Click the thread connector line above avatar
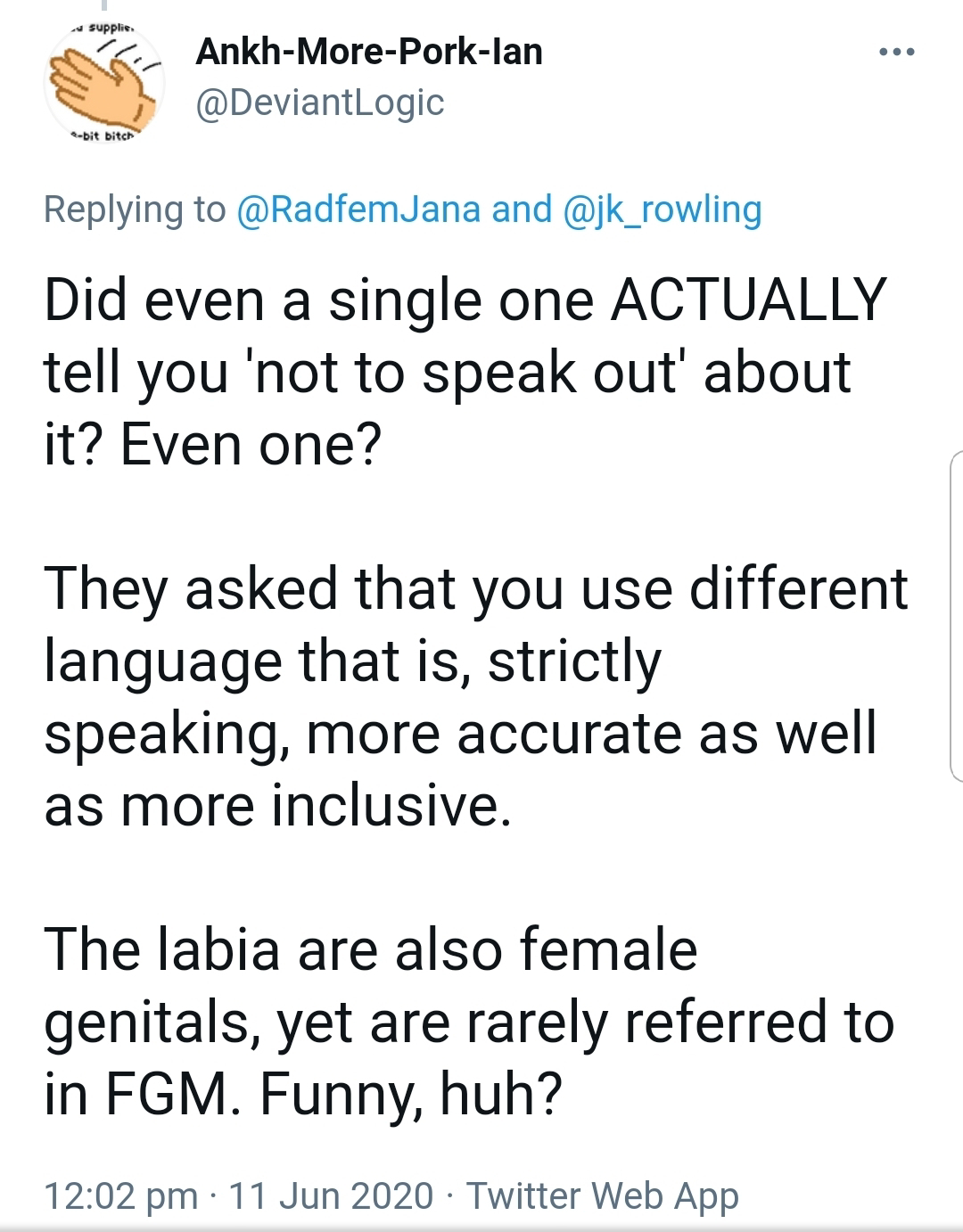The height and width of the screenshot is (1232, 963). point(104,7)
